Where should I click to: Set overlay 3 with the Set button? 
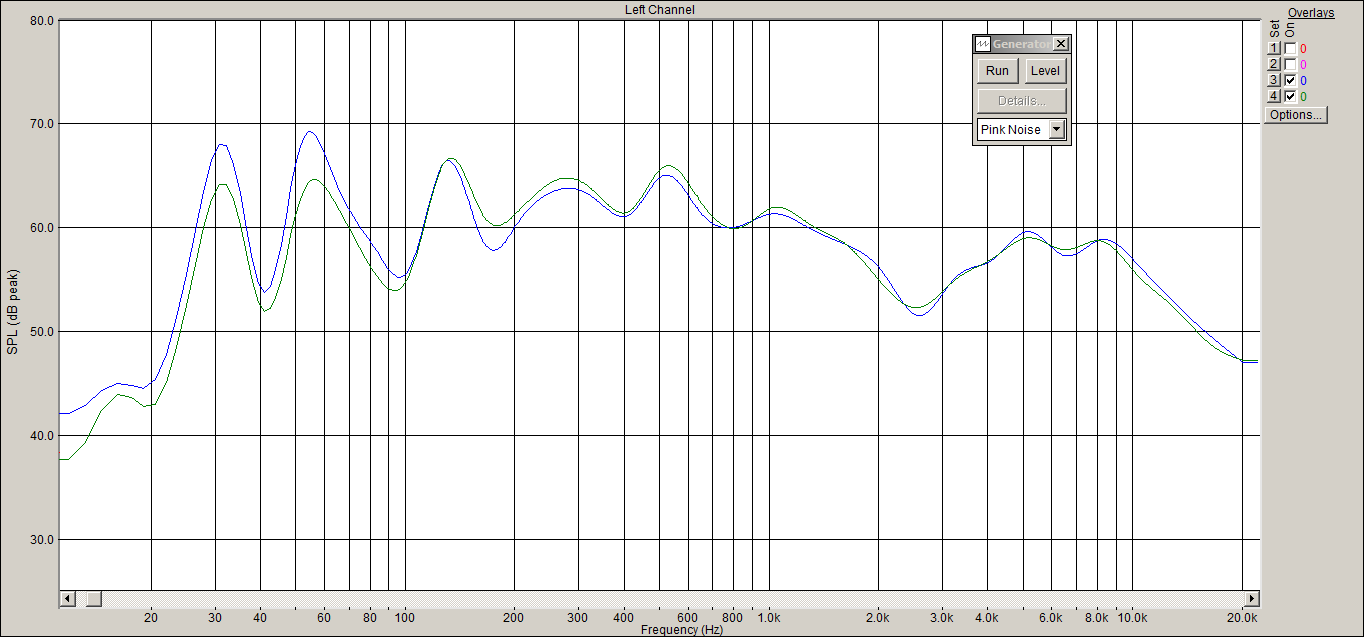click(x=1274, y=80)
